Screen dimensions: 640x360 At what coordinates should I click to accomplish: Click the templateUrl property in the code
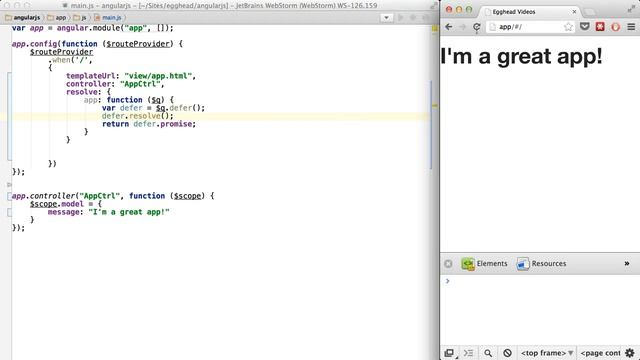(91, 76)
